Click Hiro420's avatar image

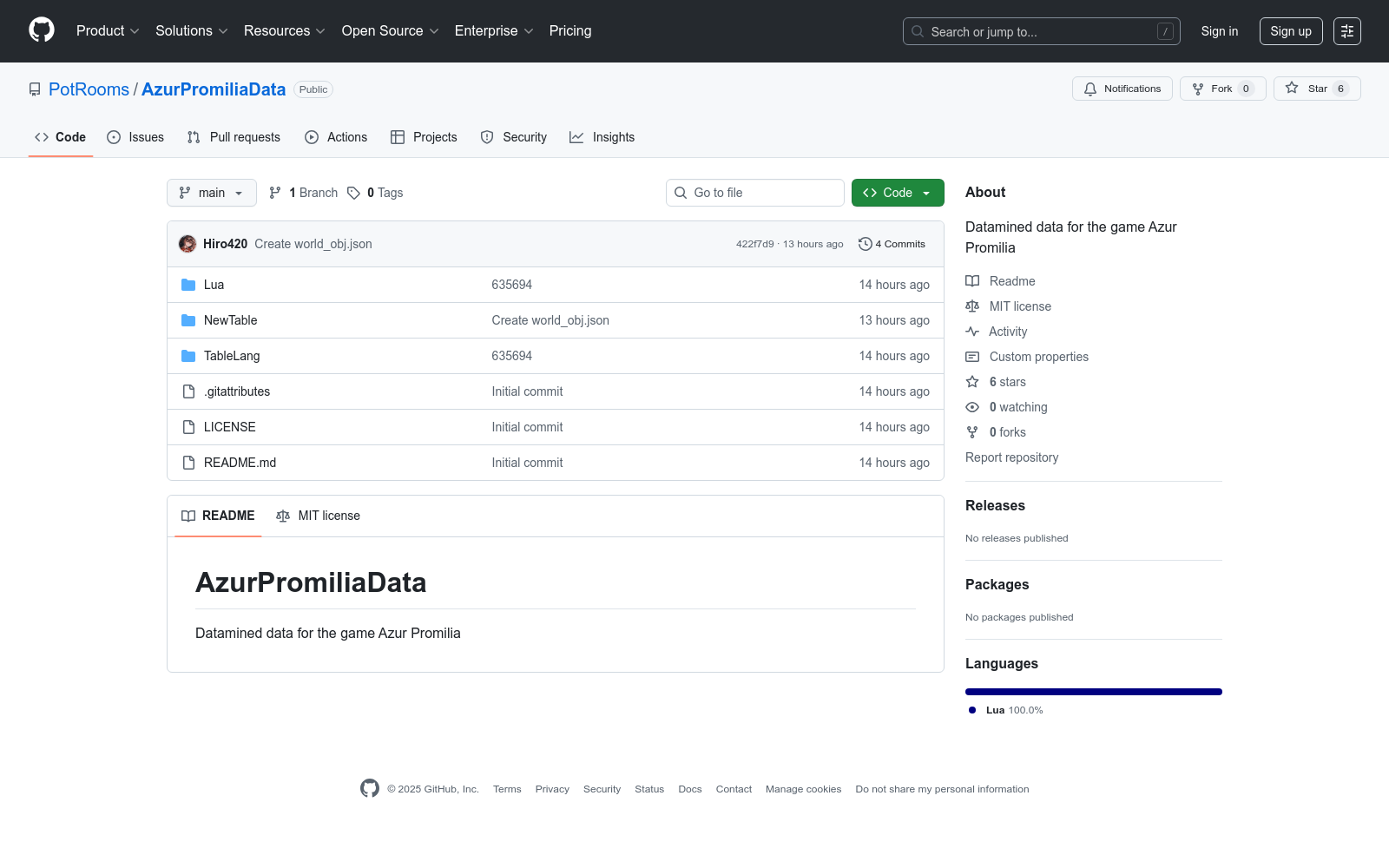click(188, 244)
